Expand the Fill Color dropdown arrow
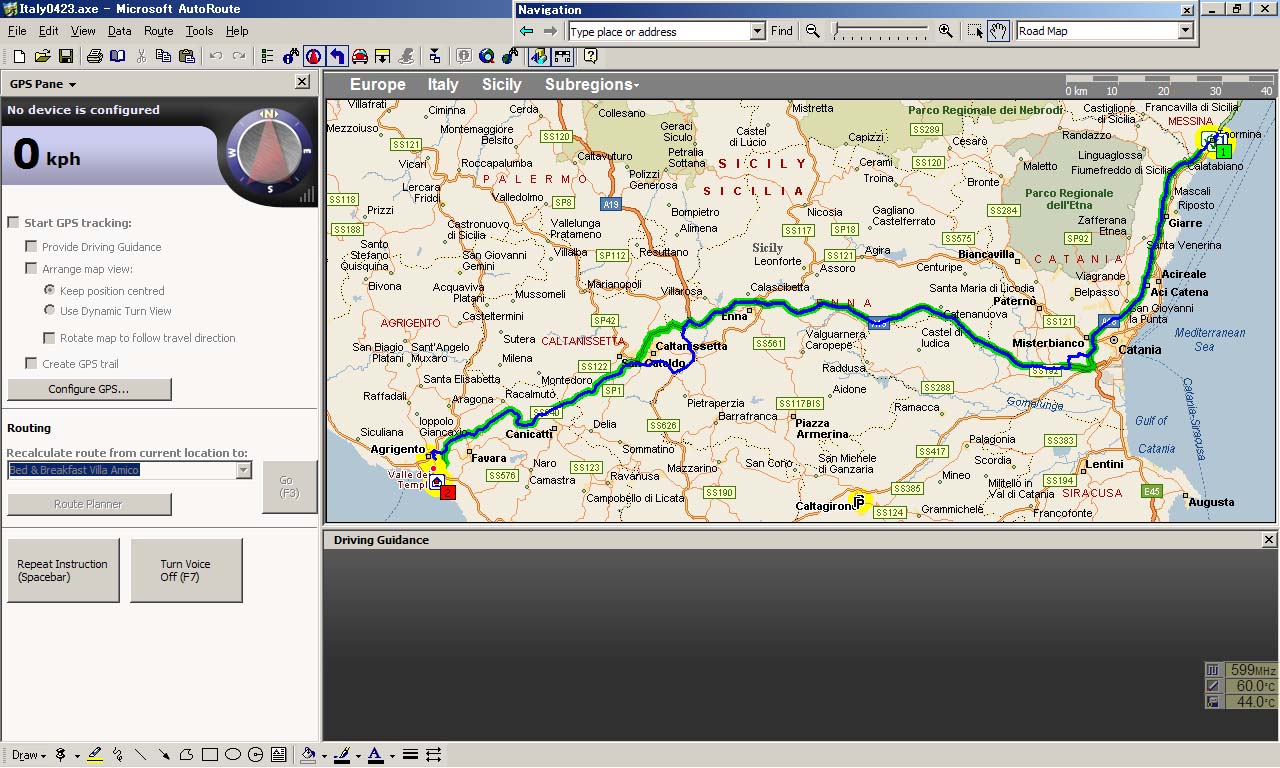1280x768 pixels. pyautogui.click(x=324, y=755)
